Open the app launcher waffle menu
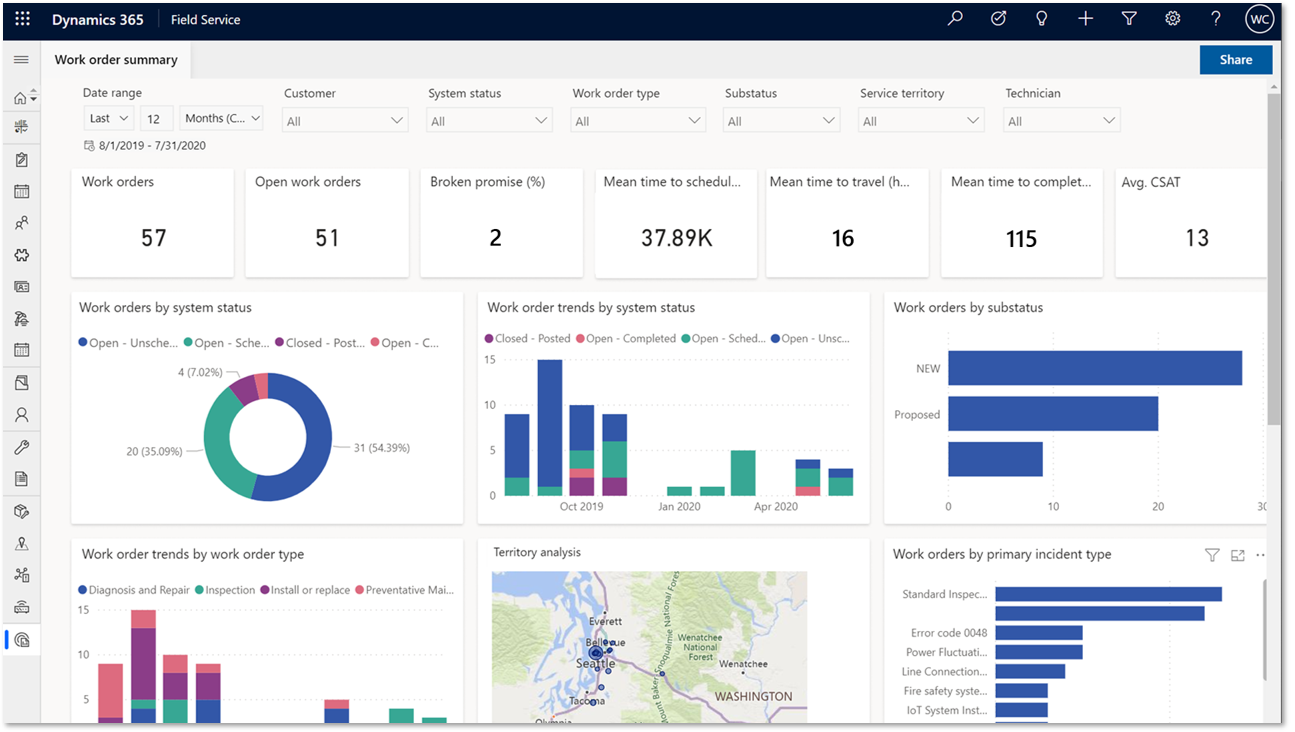Viewport: 1295px width, 732px height. pos(22,19)
